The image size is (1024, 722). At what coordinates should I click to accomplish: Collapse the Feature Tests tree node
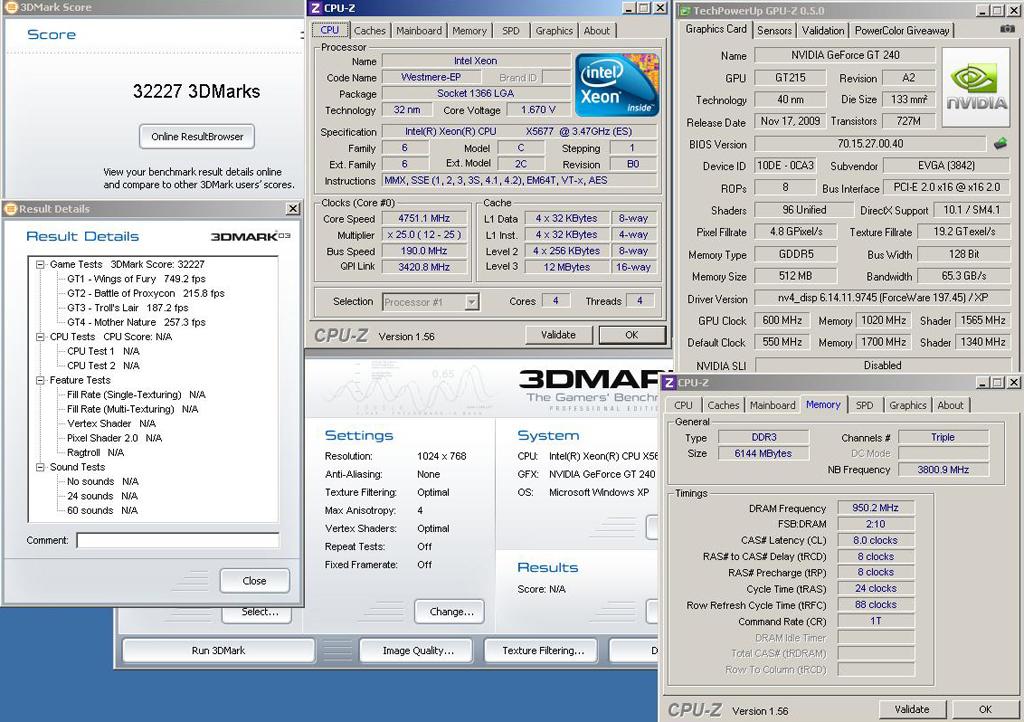[40, 380]
